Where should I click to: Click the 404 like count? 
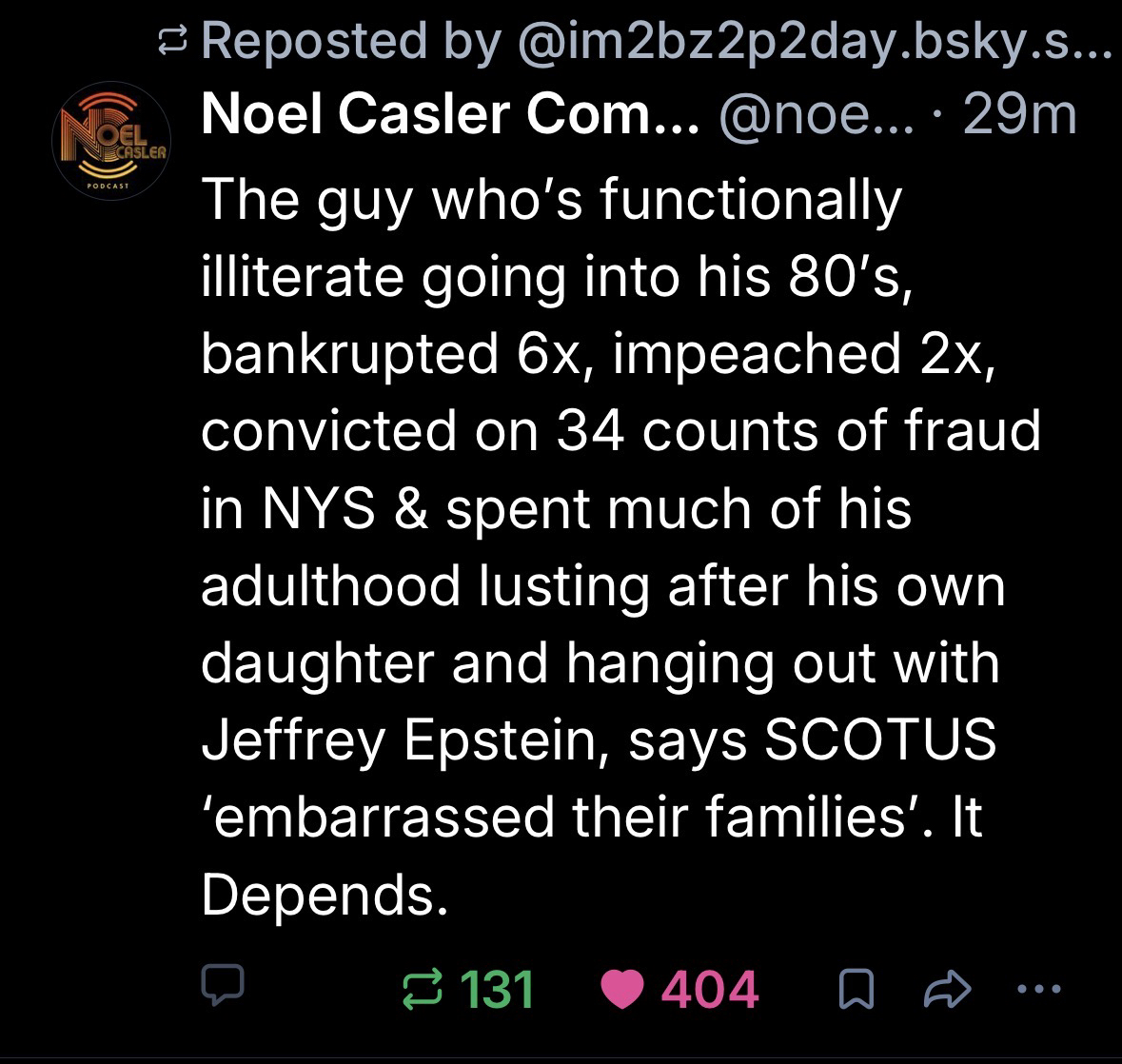711,988
